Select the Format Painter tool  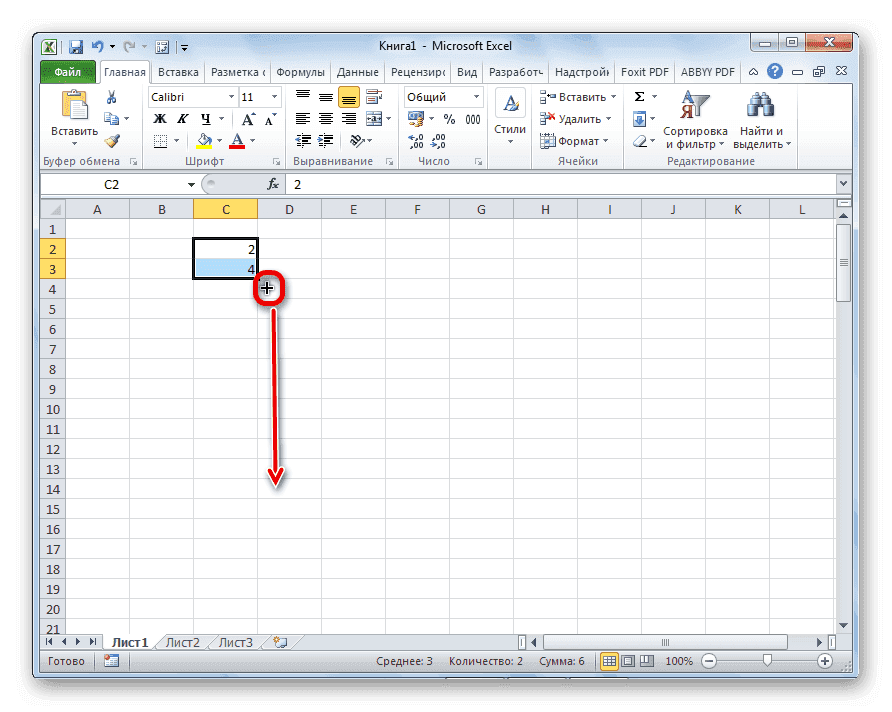[111, 139]
